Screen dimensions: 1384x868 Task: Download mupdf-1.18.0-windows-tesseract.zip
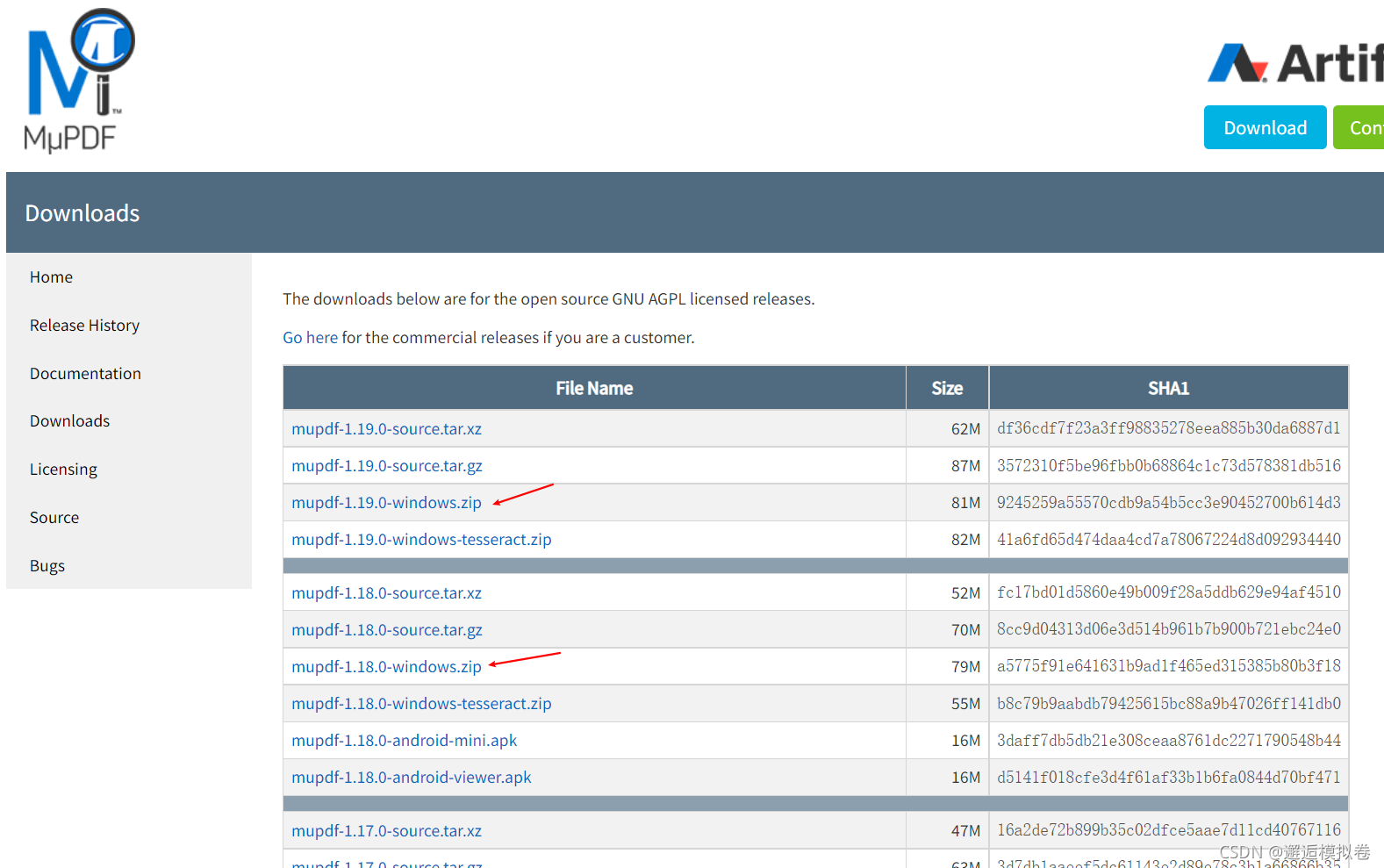pos(421,704)
